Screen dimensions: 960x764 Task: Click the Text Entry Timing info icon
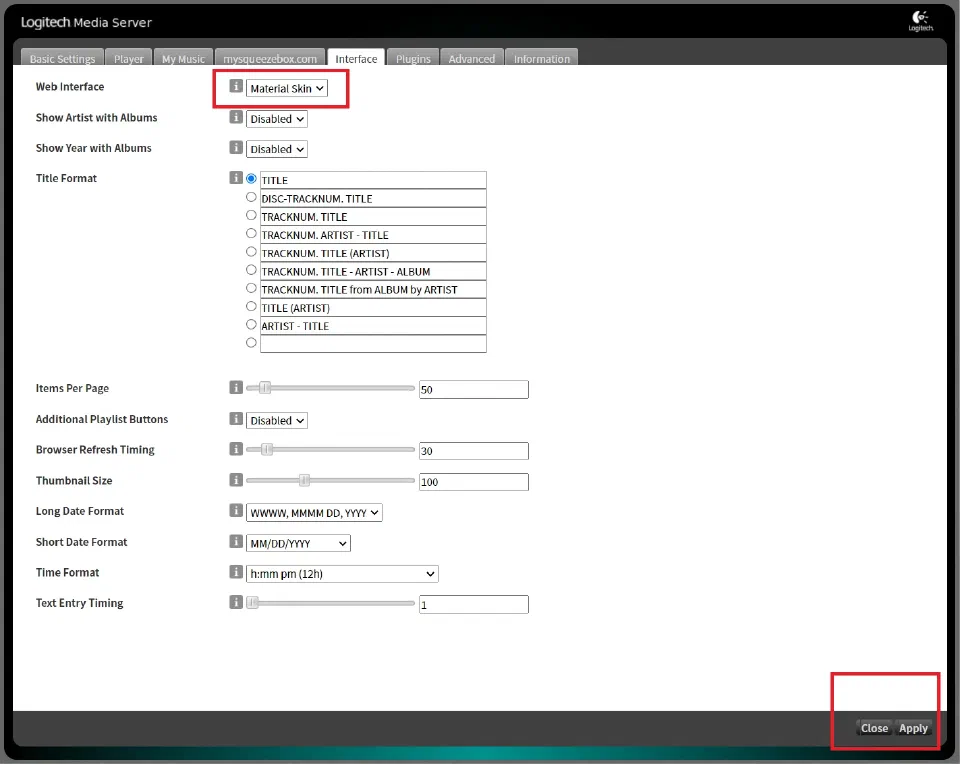click(x=236, y=602)
